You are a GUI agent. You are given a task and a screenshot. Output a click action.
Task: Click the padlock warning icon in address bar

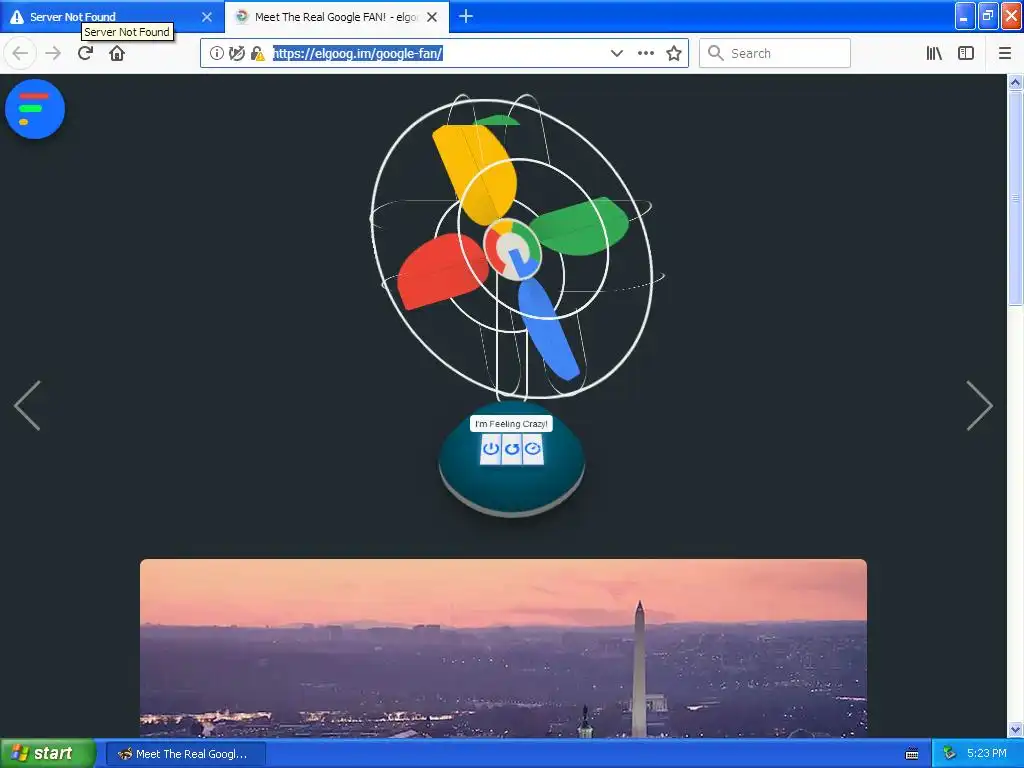[257, 53]
